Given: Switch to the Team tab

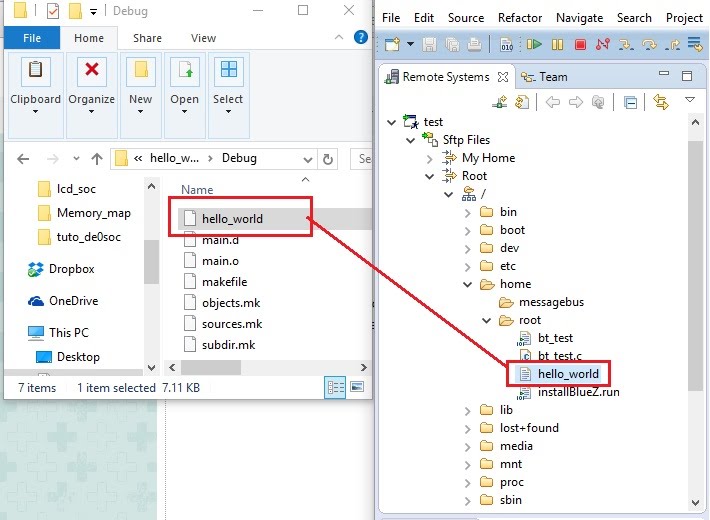Looking at the screenshot, I should [x=544, y=77].
